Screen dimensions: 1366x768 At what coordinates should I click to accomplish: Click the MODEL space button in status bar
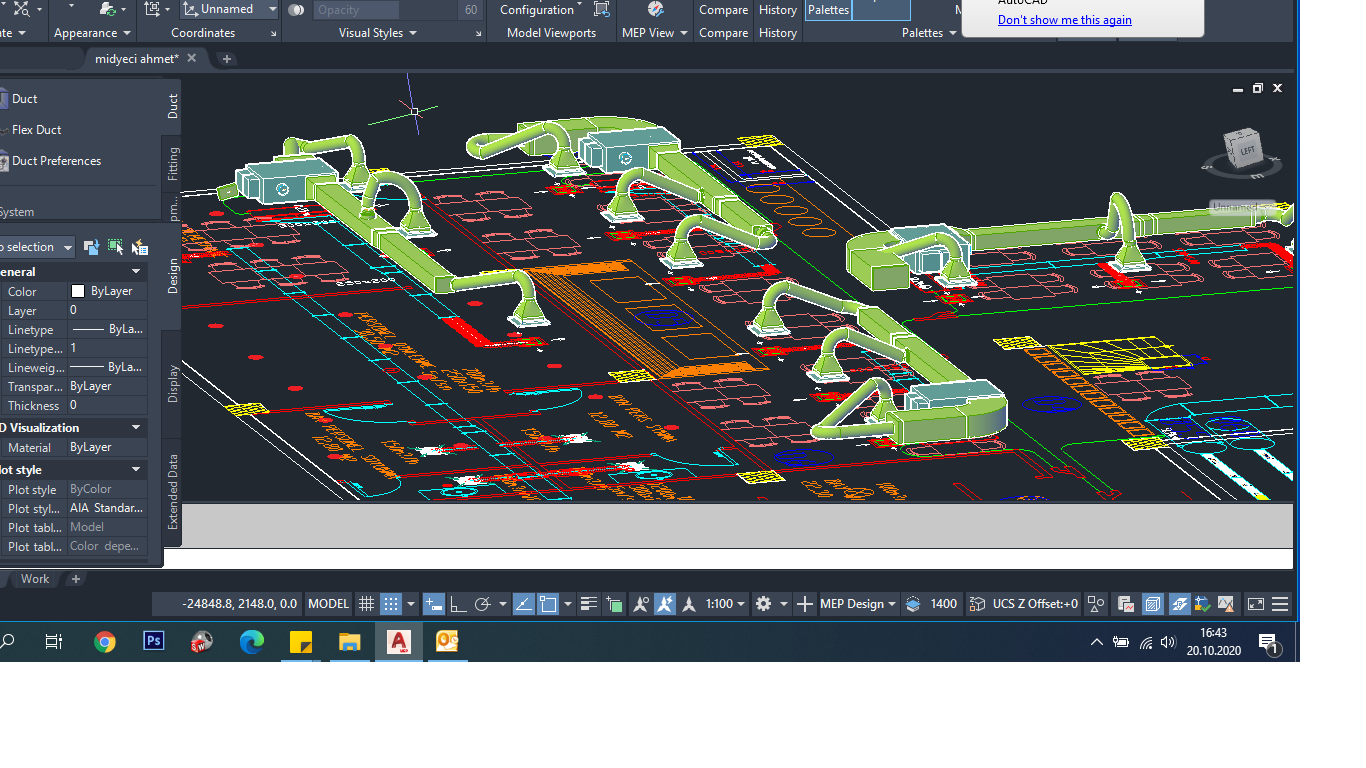click(328, 604)
